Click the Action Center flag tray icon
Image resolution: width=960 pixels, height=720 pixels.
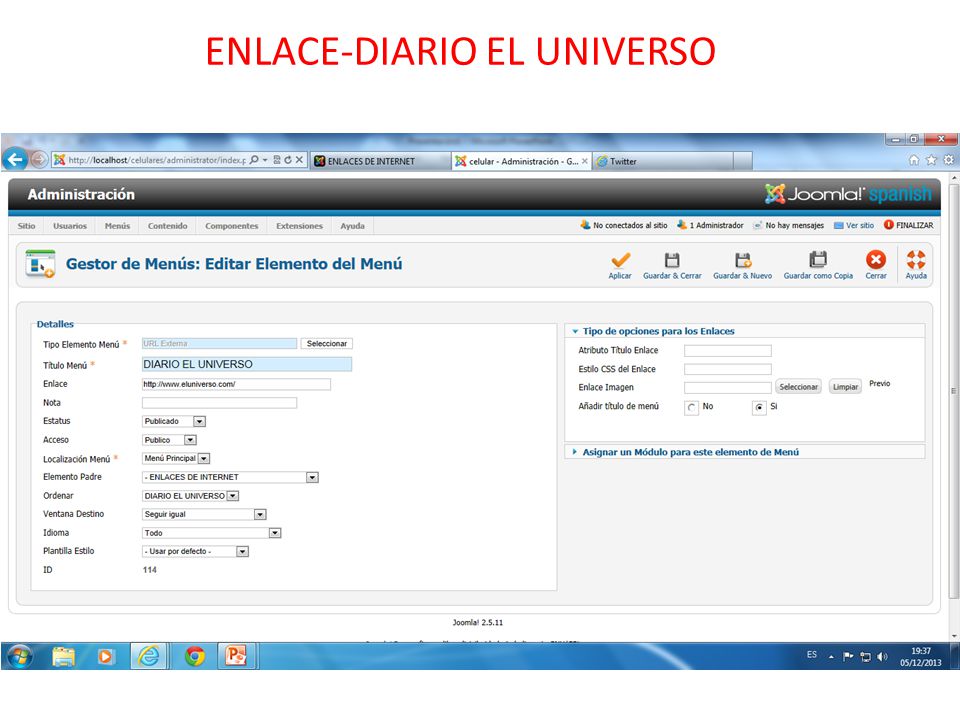[x=848, y=657]
